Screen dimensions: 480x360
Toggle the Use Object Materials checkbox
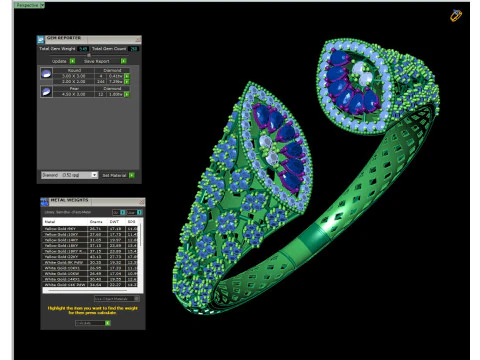(136, 299)
